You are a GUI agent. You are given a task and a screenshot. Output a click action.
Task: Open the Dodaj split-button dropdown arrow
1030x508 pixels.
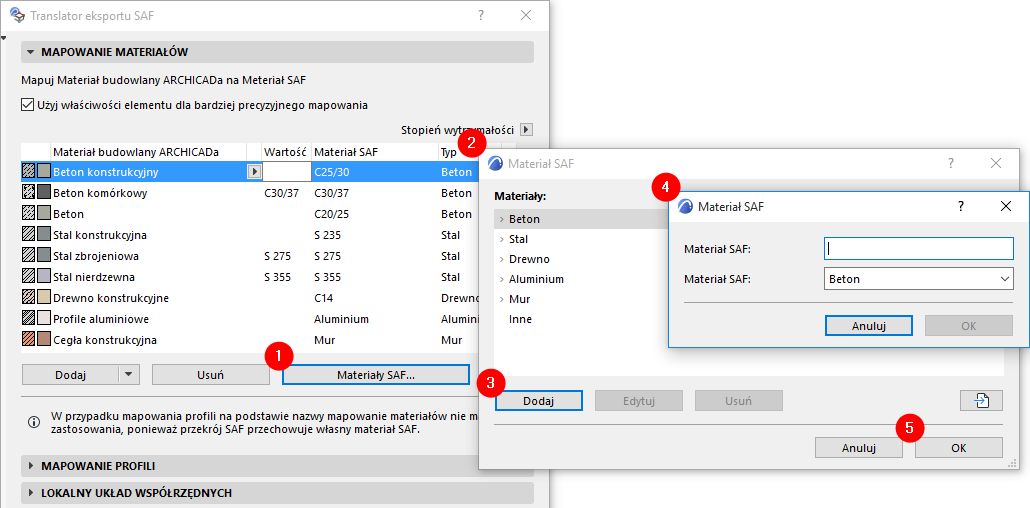(128, 375)
